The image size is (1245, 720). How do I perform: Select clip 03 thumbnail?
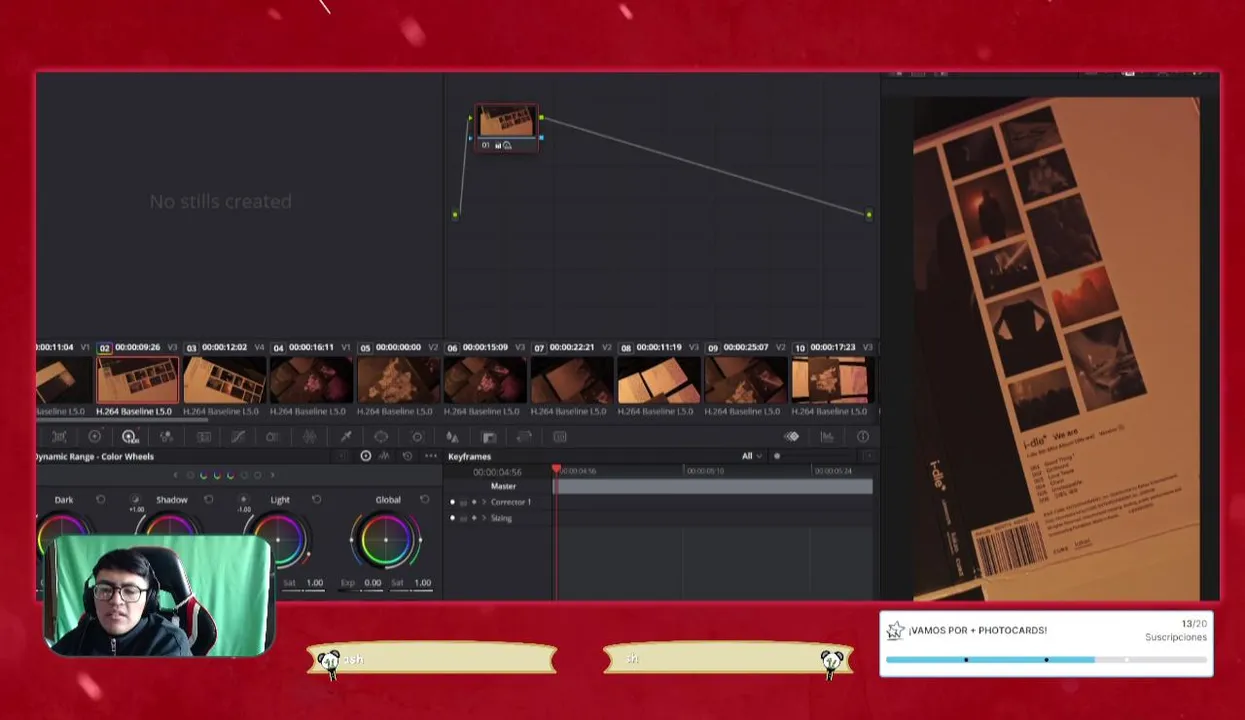tap(224, 380)
